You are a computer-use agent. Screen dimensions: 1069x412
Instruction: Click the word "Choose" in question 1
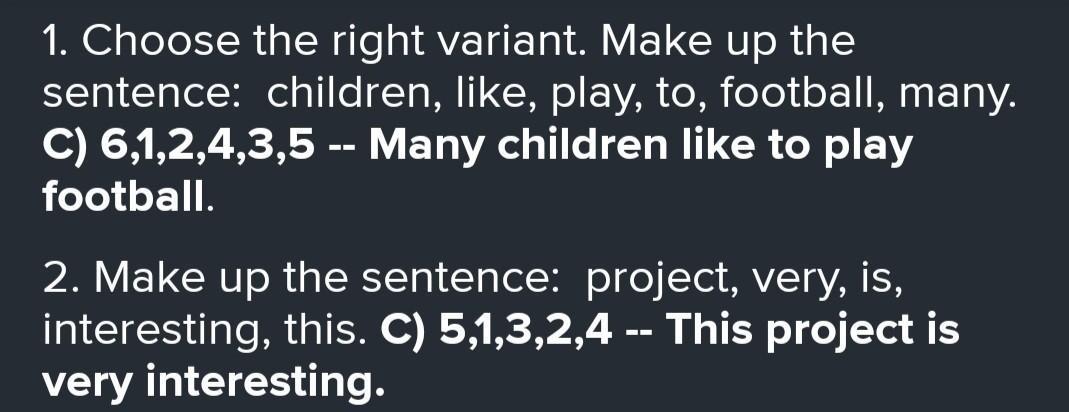click(x=158, y=42)
